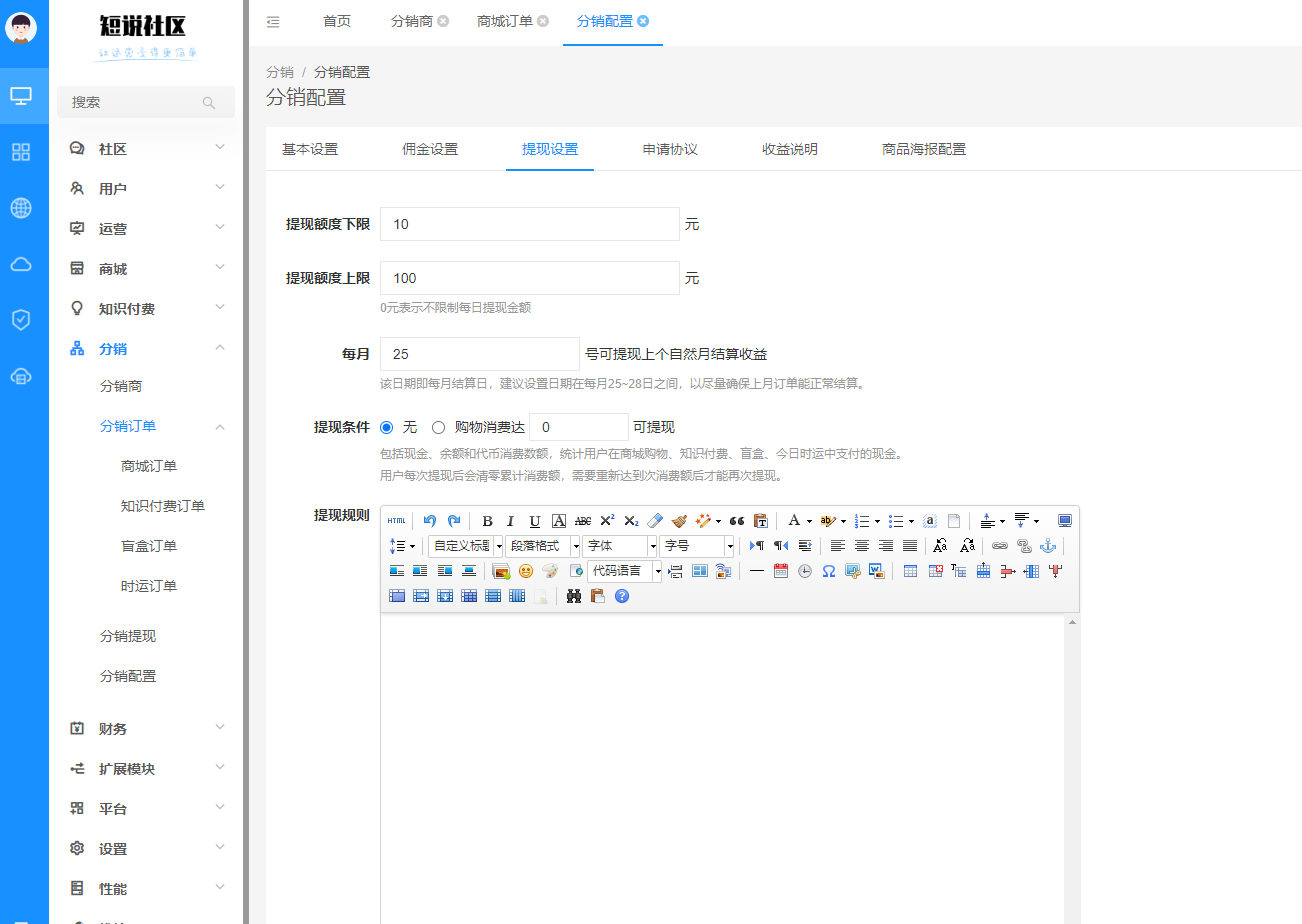Open the globe icon in left rail
Screen dimensions: 1302x924
pyautogui.click(x=21, y=208)
